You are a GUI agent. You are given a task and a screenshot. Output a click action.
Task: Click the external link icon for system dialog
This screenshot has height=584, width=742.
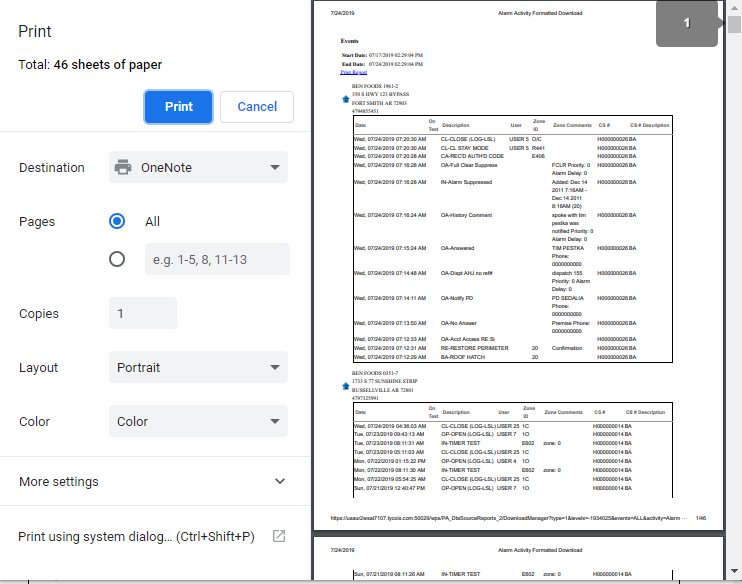(279, 536)
